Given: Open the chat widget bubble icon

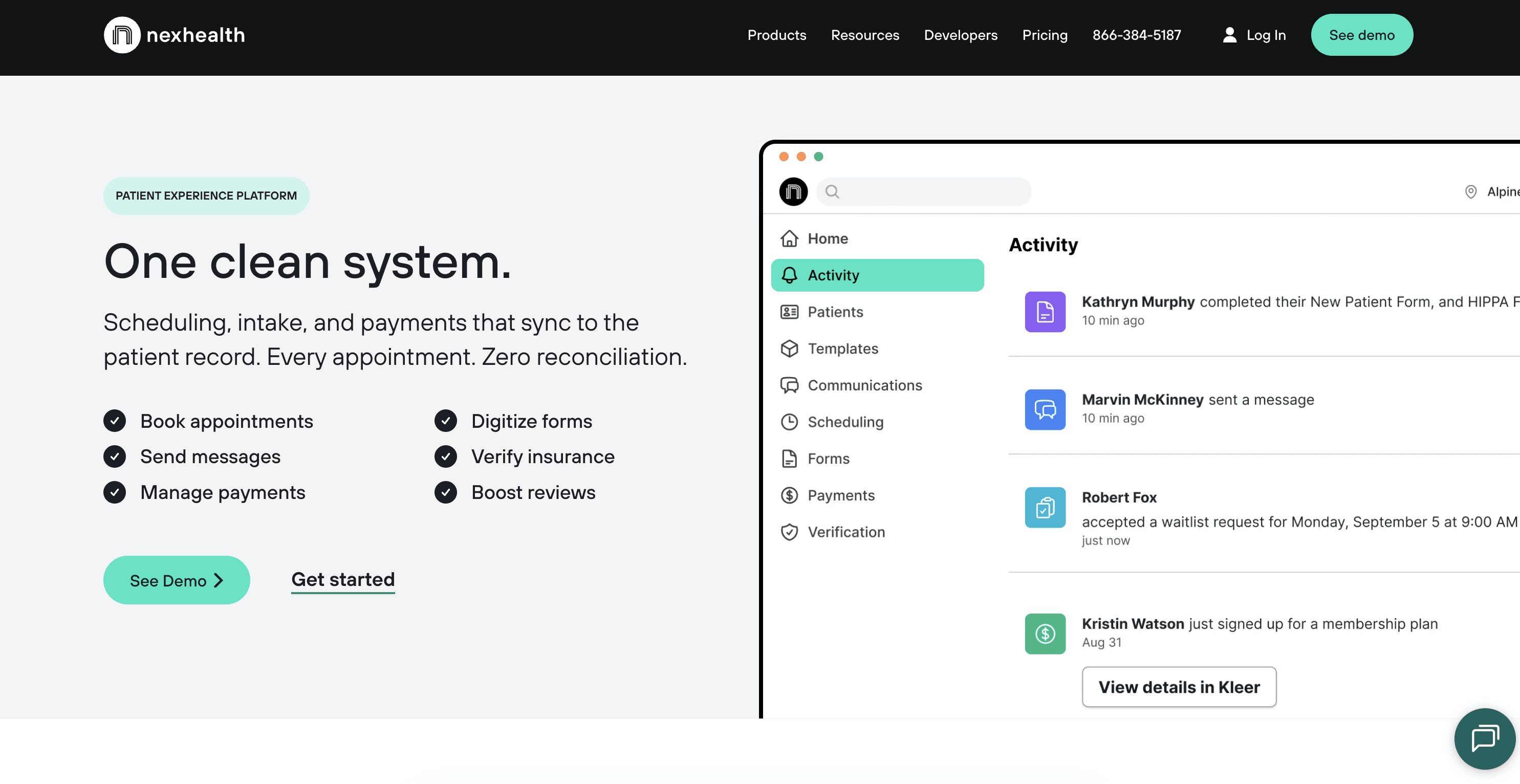Looking at the screenshot, I should [1485, 738].
